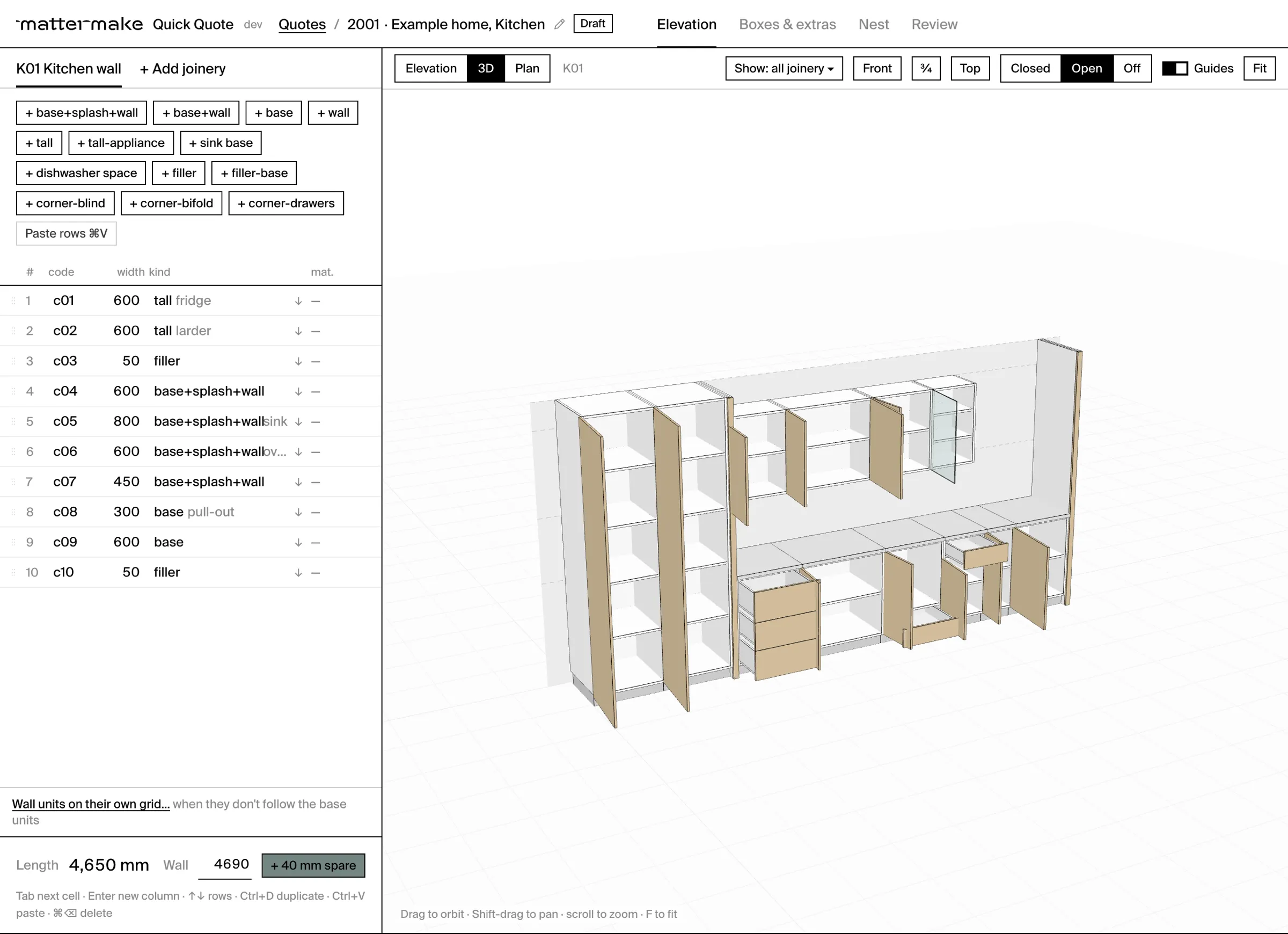Click the Wall length input field
This screenshot has height=934, width=1288.
point(225,864)
